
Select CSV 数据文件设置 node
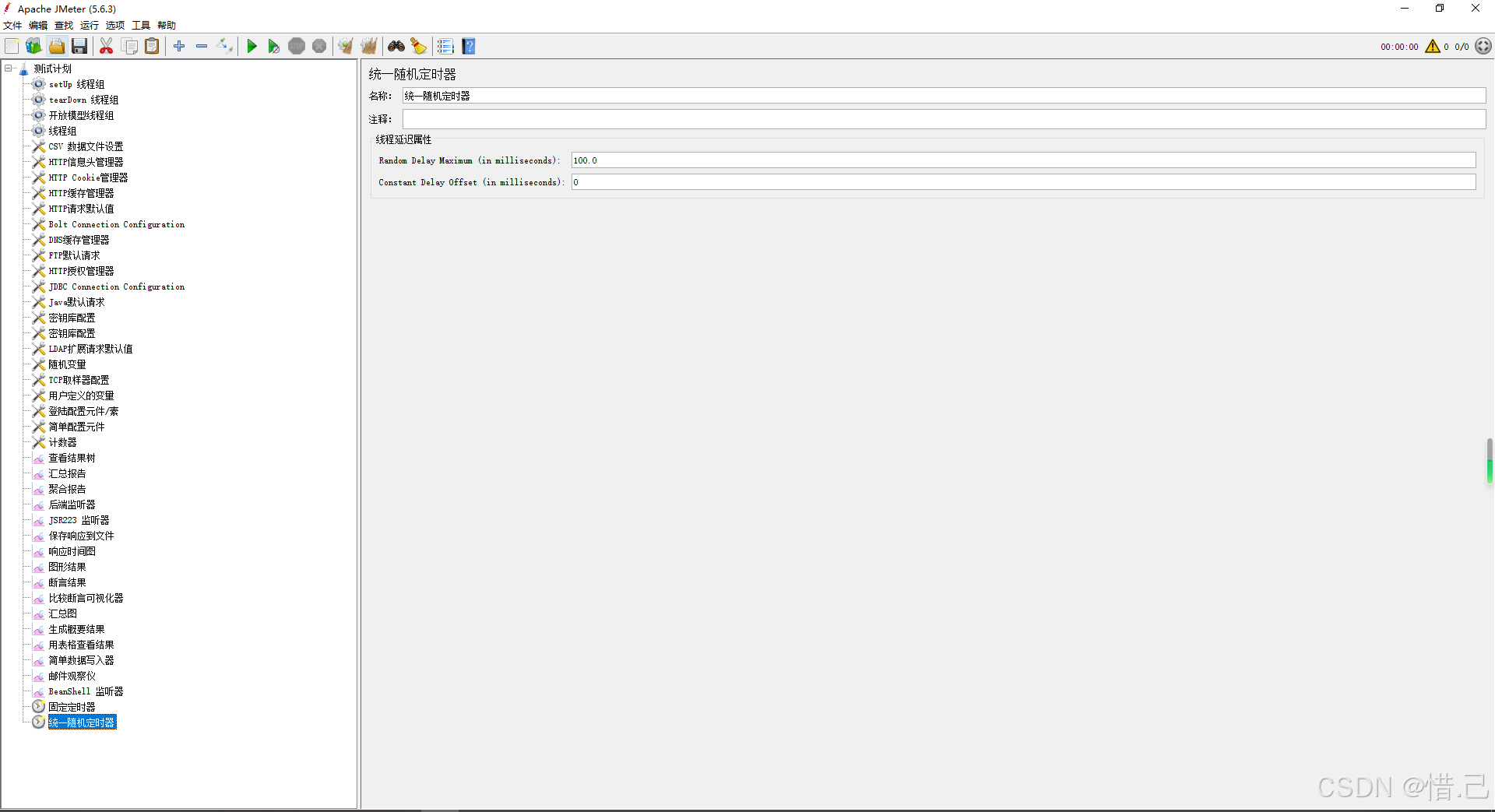(x=86, y=146)
